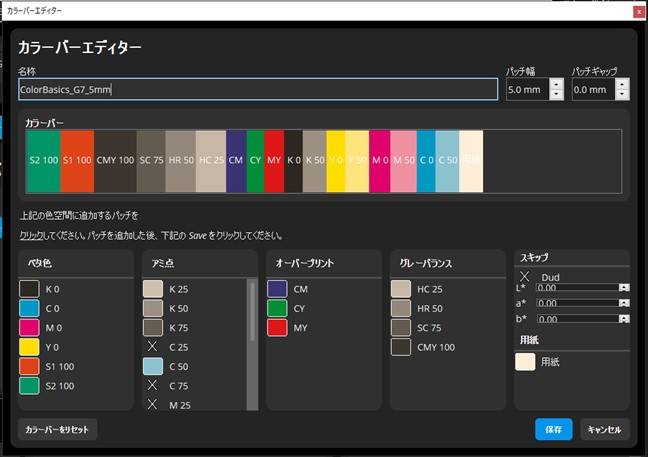Increase the パッチ幅 patch width
This screenshot has width=648, height=457.
tap(556, 84)
